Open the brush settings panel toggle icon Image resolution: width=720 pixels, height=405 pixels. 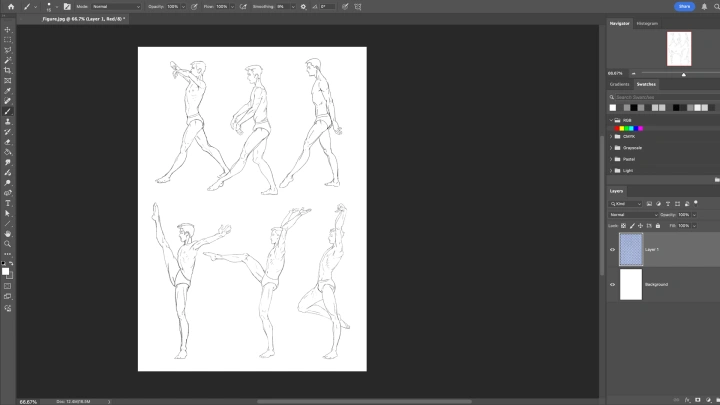pos(67,6)
